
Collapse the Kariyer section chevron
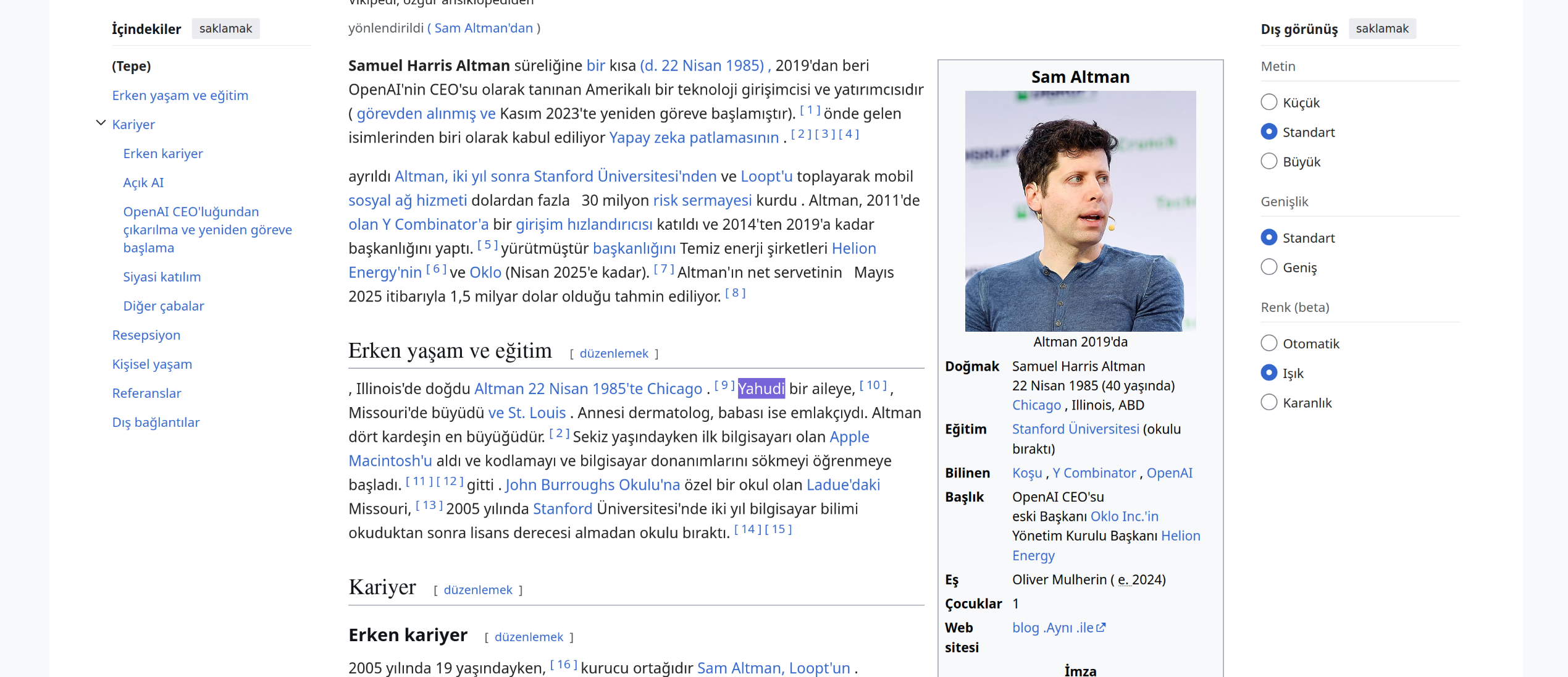[101, 124]
